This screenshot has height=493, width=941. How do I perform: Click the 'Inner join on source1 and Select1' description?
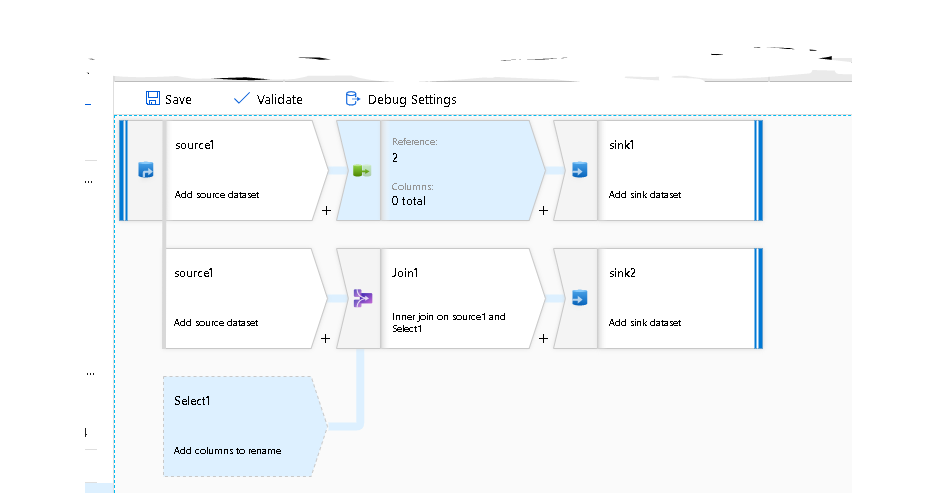click(x=448, y=322)
